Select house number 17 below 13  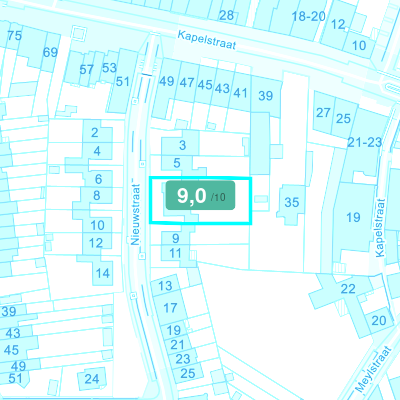point(170,308)
